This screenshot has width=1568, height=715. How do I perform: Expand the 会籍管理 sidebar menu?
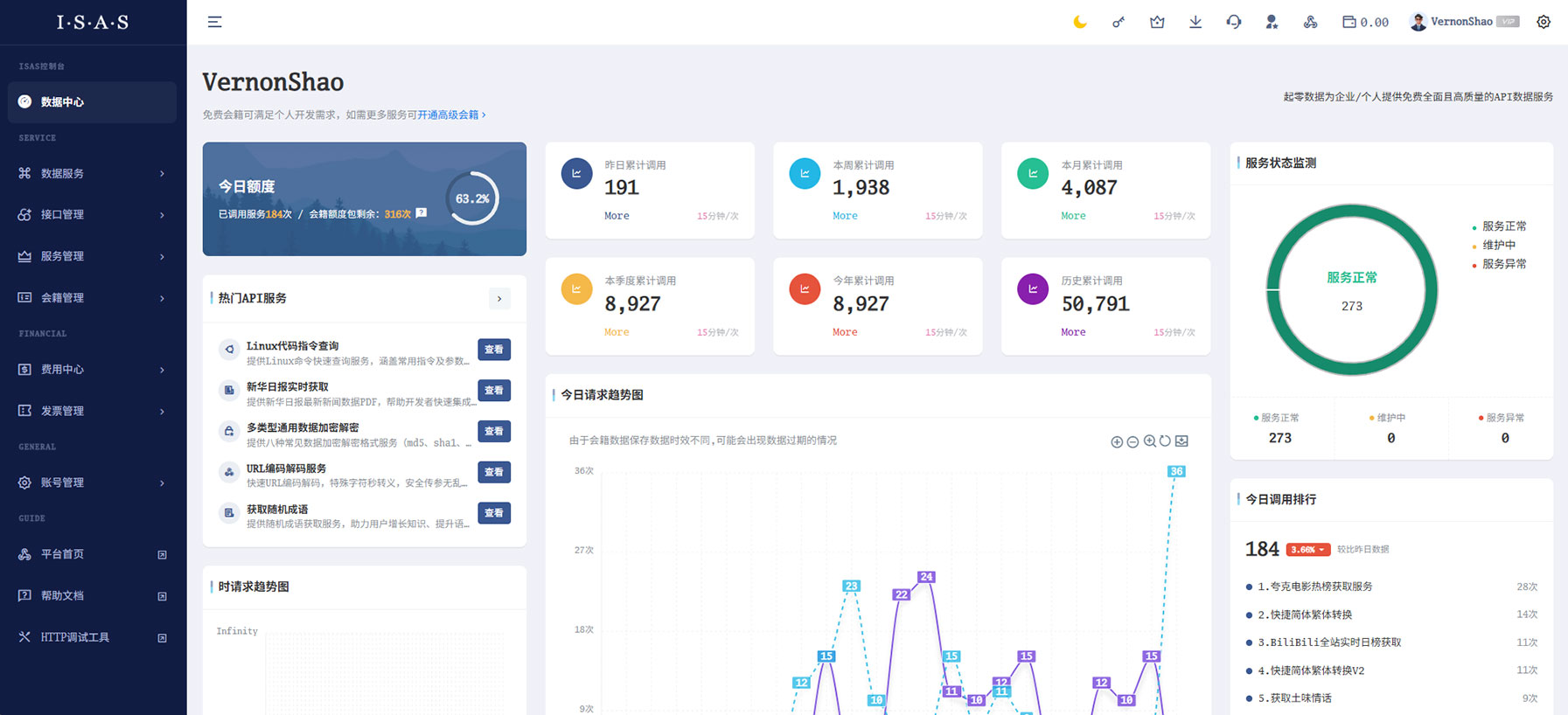92,298
